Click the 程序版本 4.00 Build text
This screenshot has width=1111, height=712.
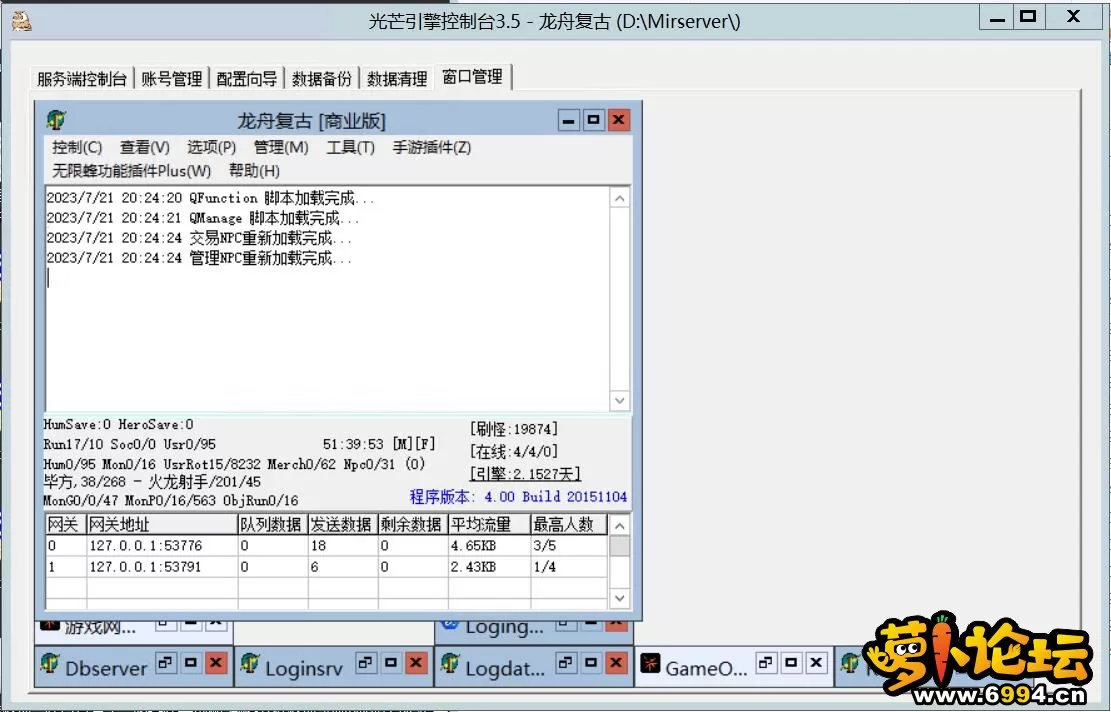(518, 497)
